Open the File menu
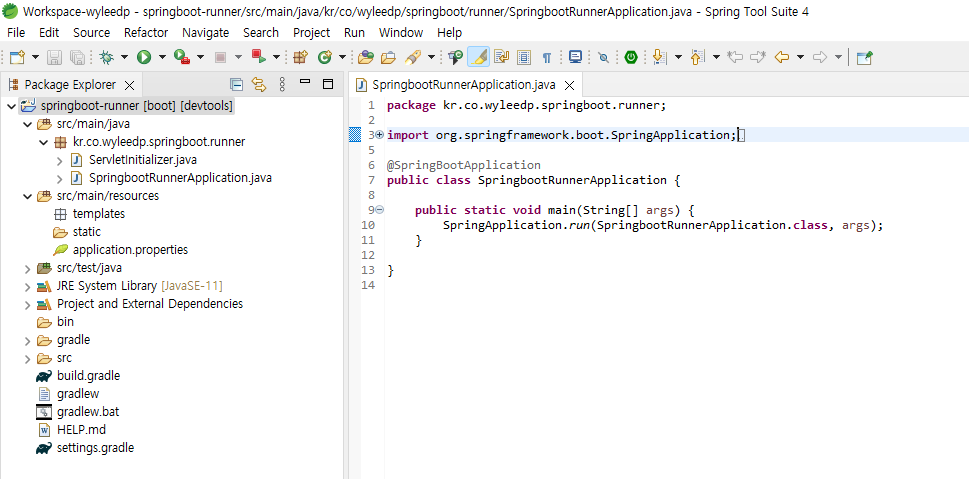969x479 pixels. point(16,33)
